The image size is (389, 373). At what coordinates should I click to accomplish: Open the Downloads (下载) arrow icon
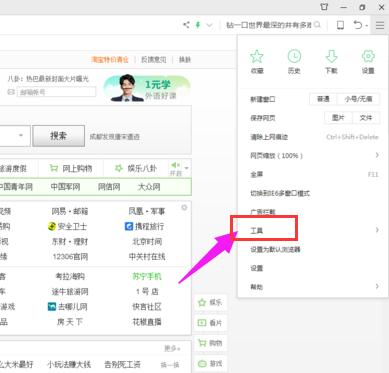331,57
